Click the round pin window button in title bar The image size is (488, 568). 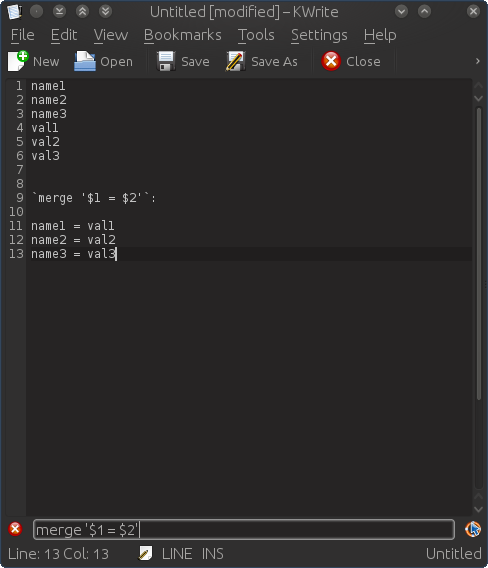click(x=36, y=12)
